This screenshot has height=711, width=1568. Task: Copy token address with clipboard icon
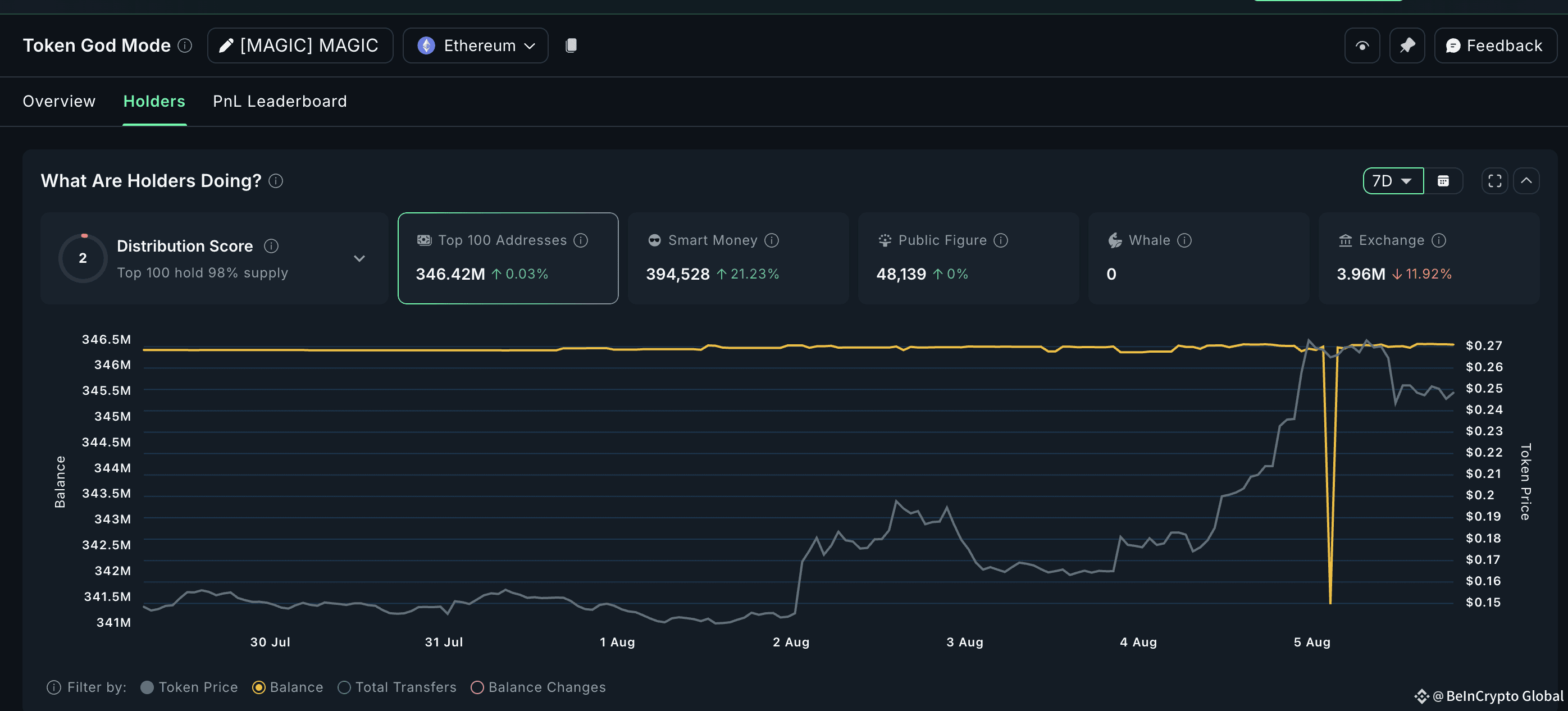coord(571,45)
